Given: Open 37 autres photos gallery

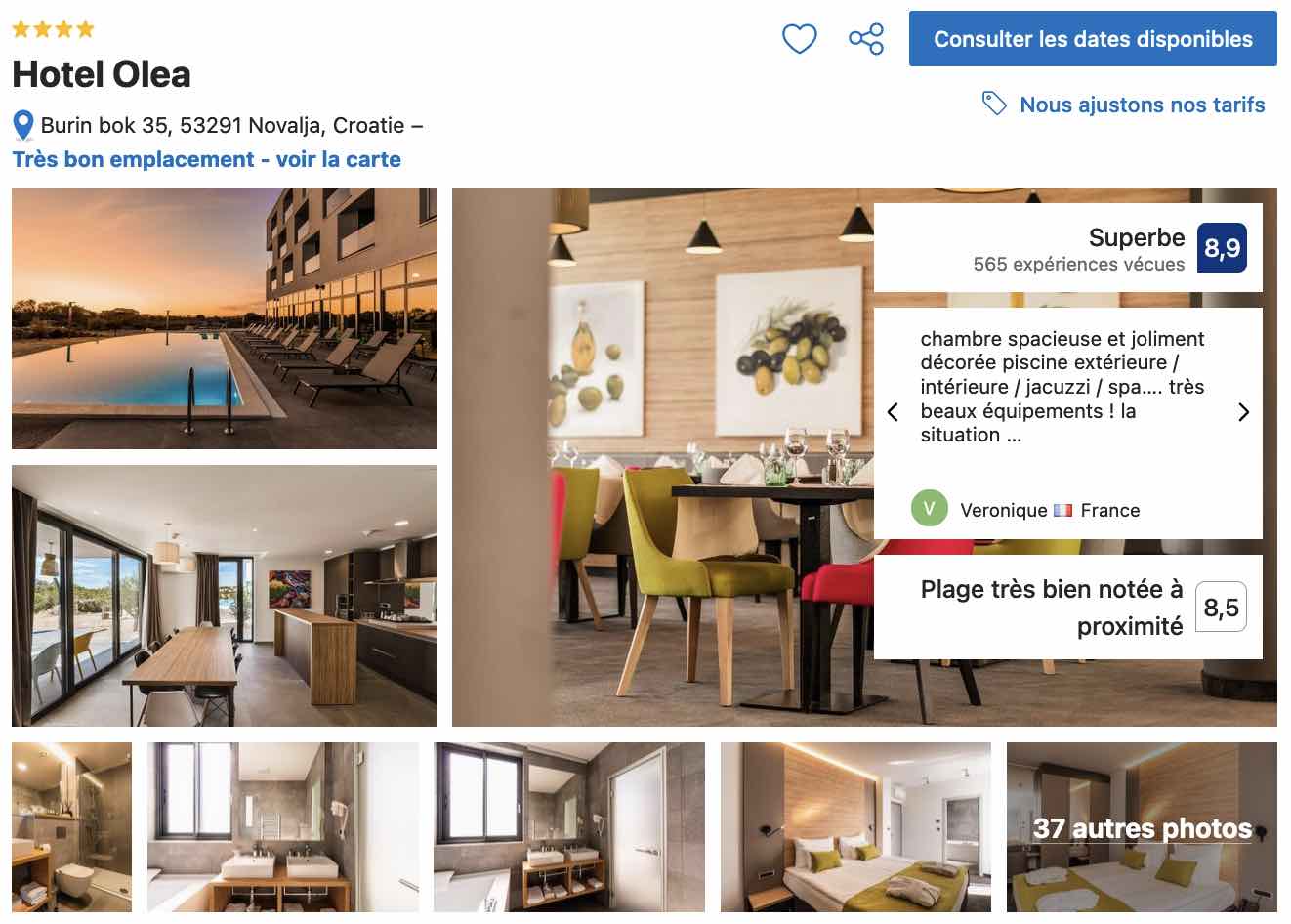Looking at the screenshot, I should [x=1142, y=827].
